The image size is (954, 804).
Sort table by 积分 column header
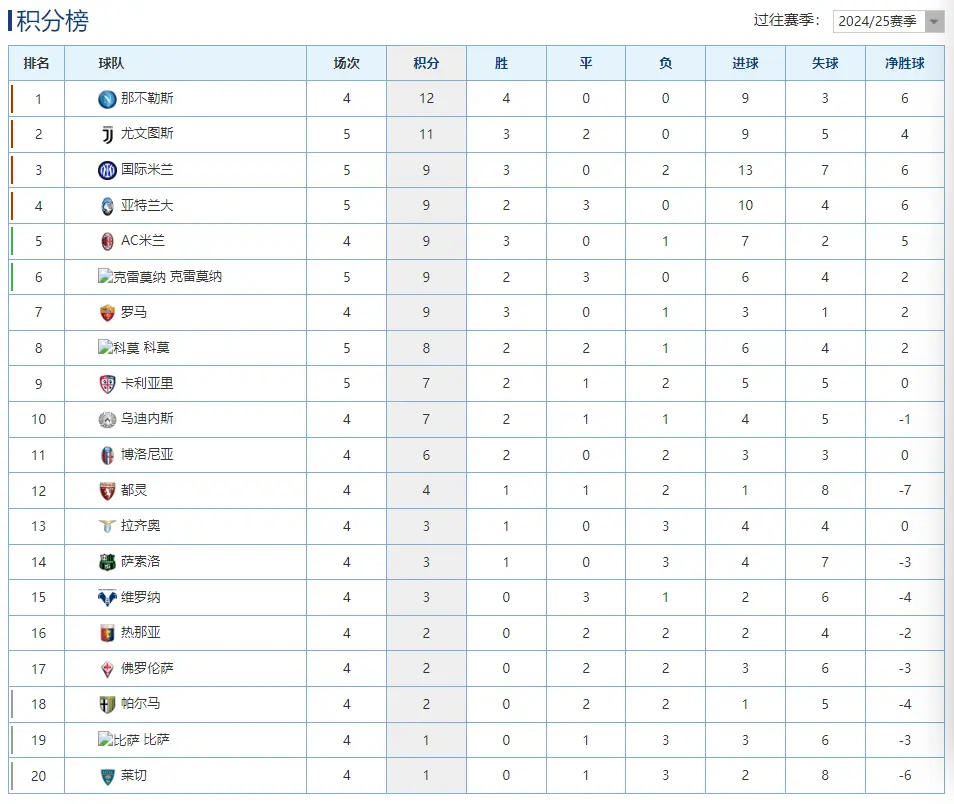tap(426, 63)
